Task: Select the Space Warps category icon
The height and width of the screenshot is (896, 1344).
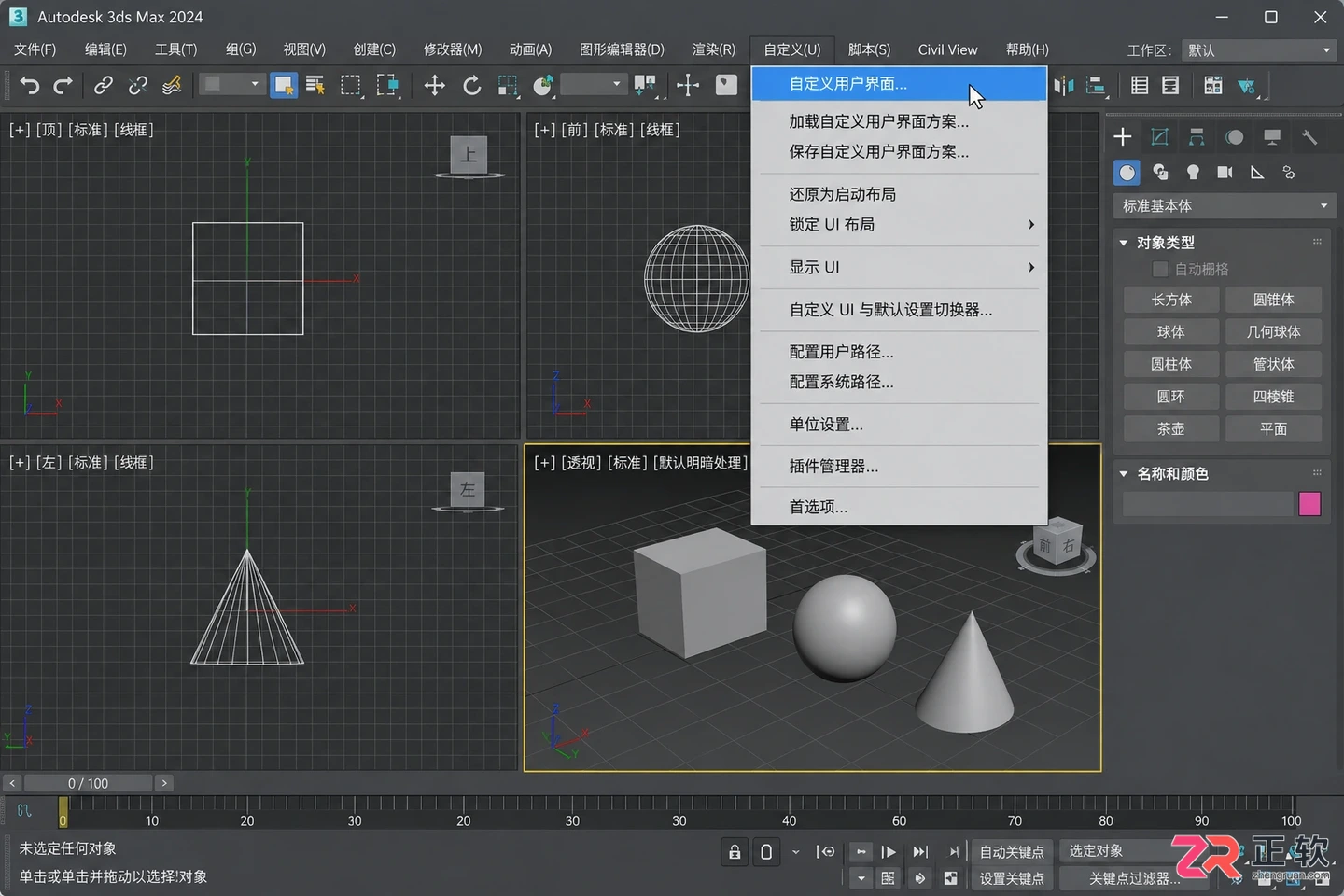Action: (x=1289, y=173)
